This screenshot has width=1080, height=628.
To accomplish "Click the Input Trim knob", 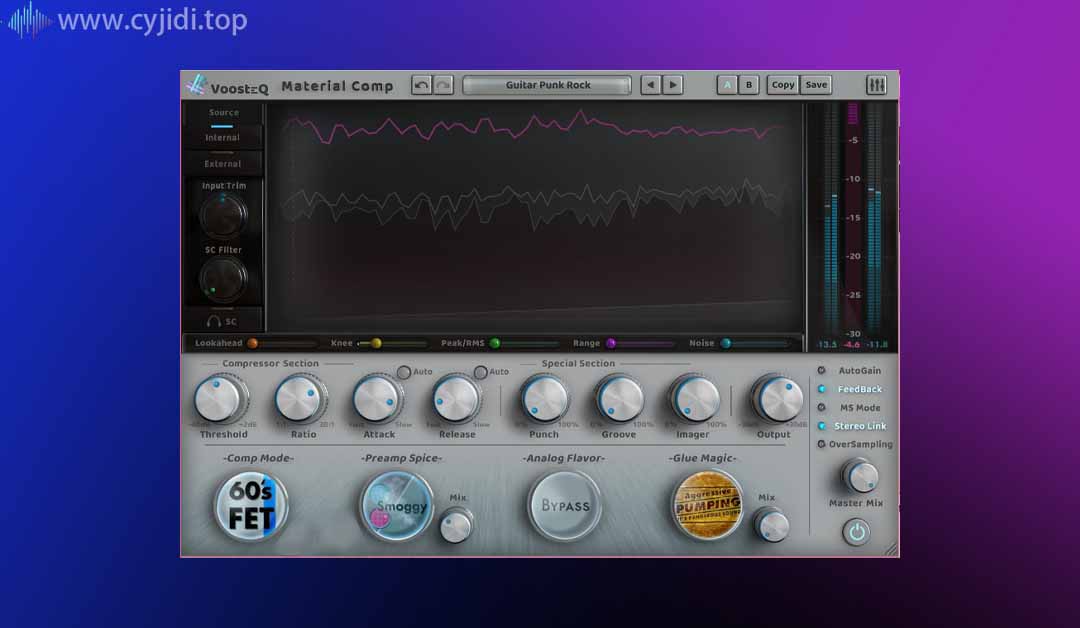I will tap(223, 216).
